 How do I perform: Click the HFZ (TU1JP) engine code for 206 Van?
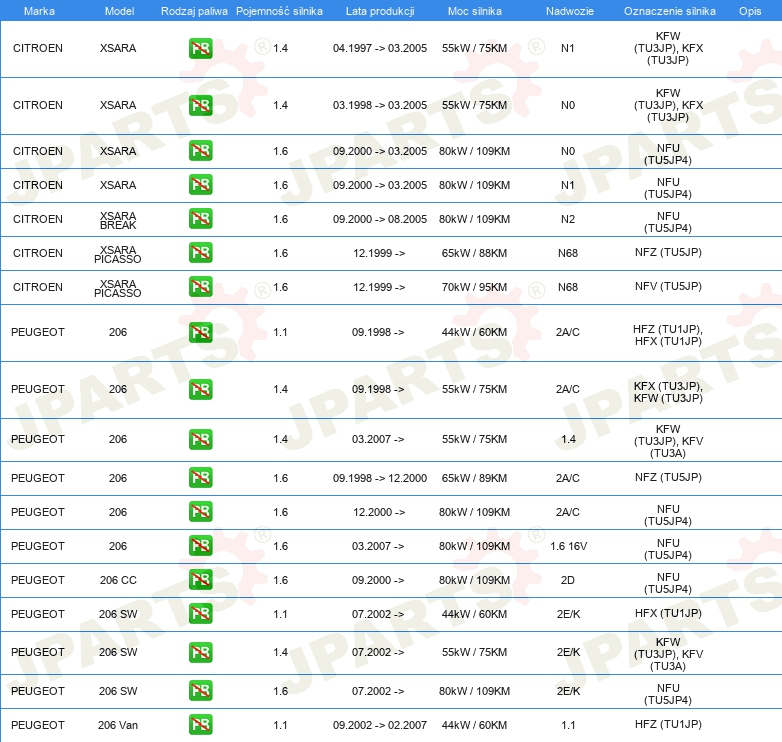pyautogui.click(x=668, y=724)
